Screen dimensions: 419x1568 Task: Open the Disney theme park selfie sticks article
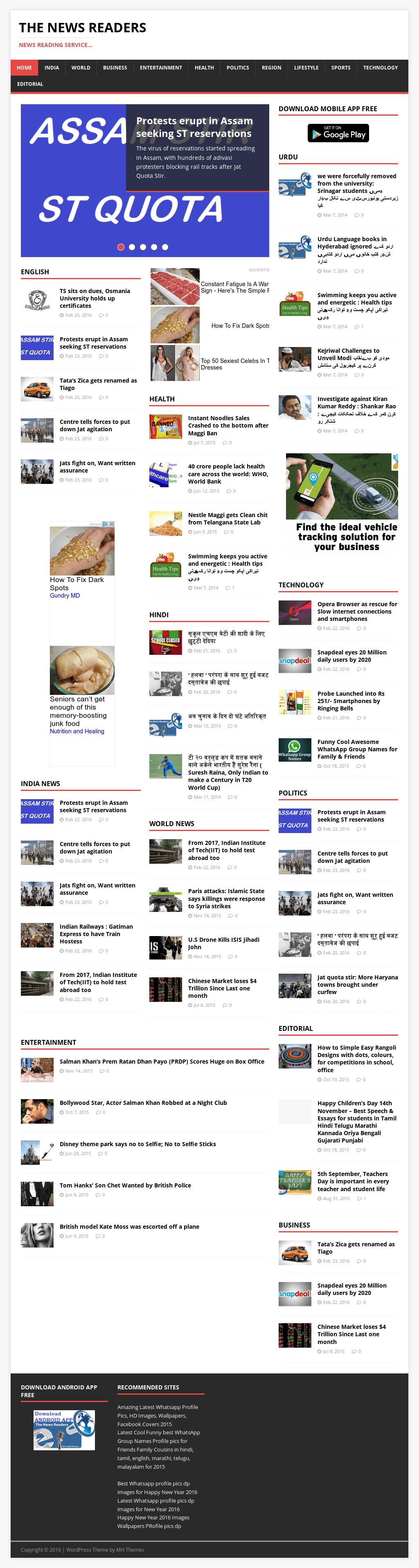click(137, 1144)
